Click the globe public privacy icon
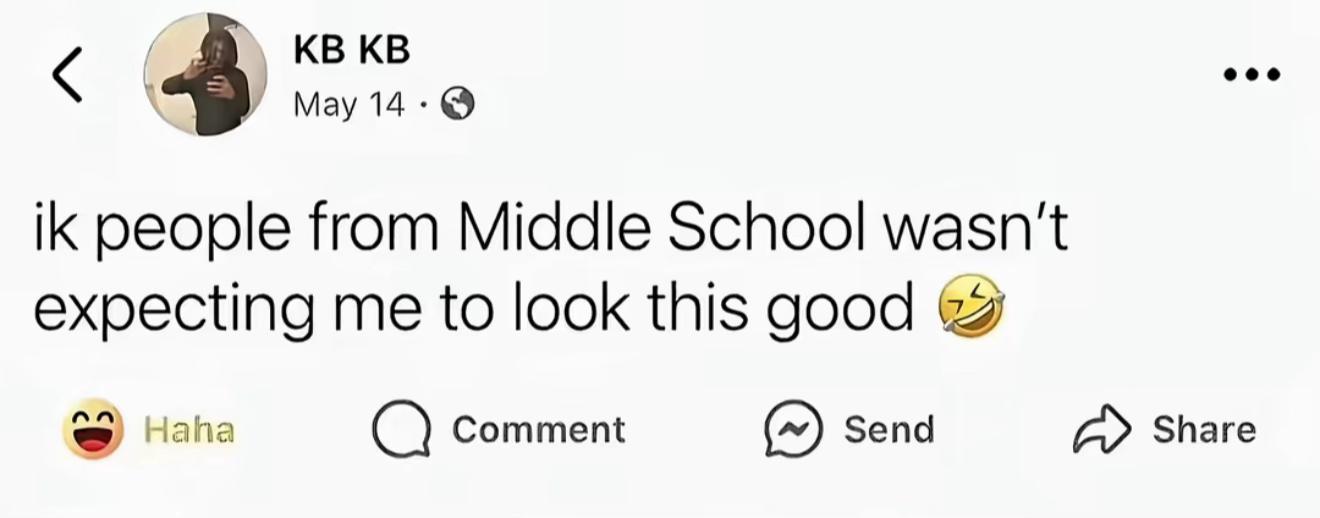The width and height of the screenshot is (1320, 518). point(457,105)
